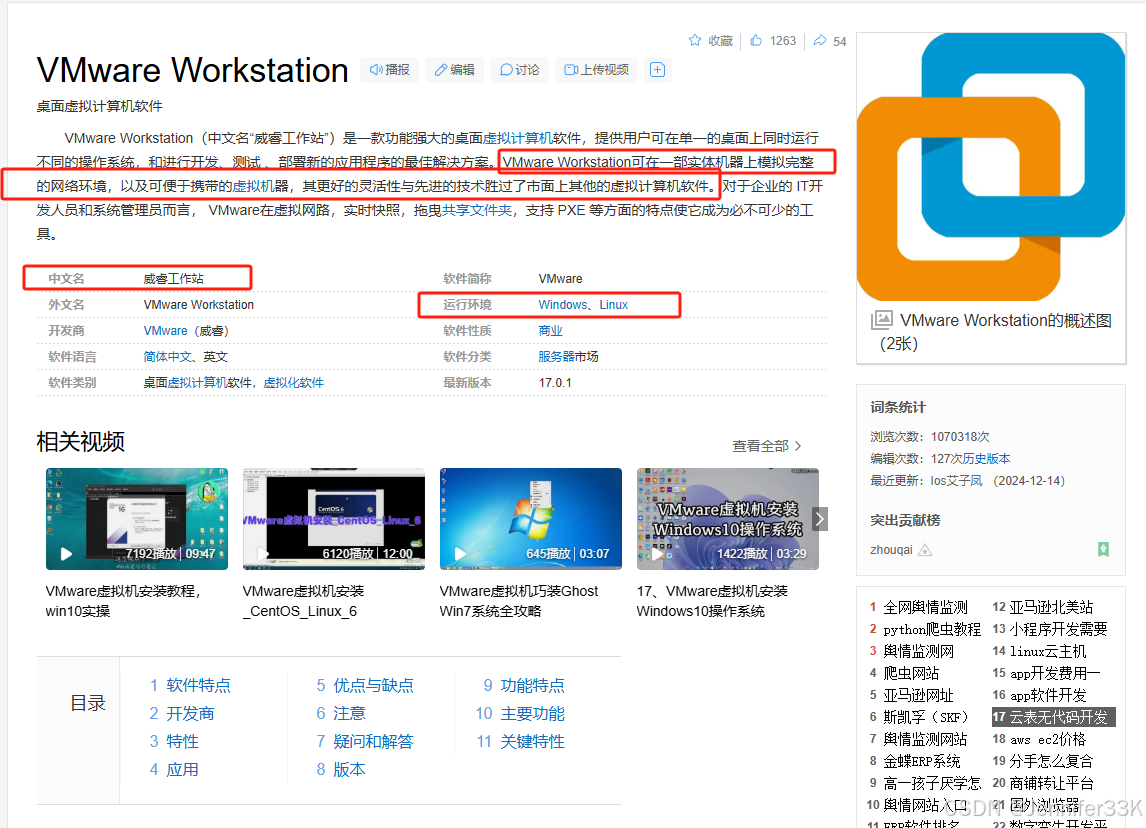Image resolution: width=1146 pixels, height=828 pixels.
Task: Open the 全网舆情监测 hot search entry
Action: tap(925, 607)
